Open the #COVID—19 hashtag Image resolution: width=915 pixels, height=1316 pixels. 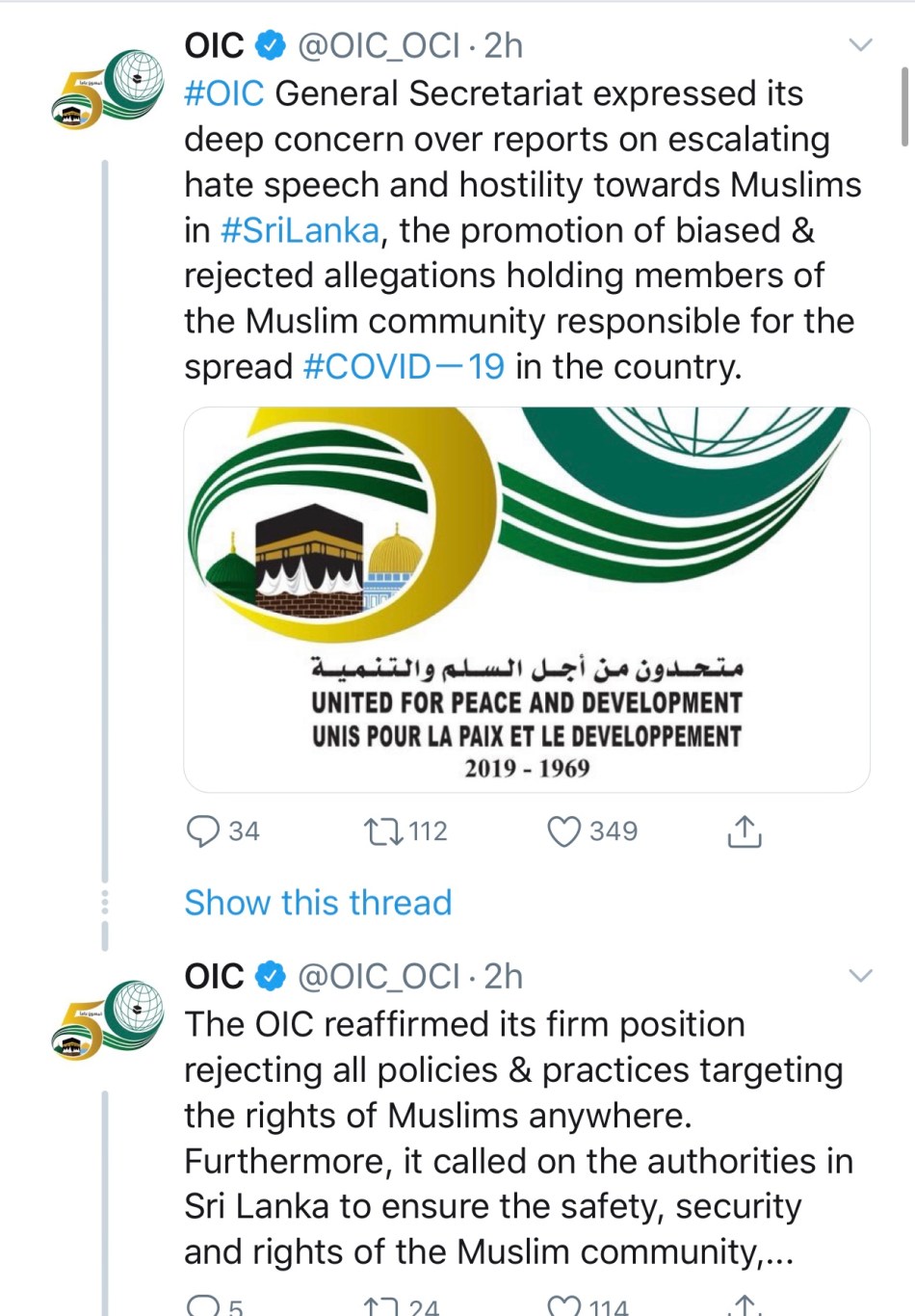404,367
